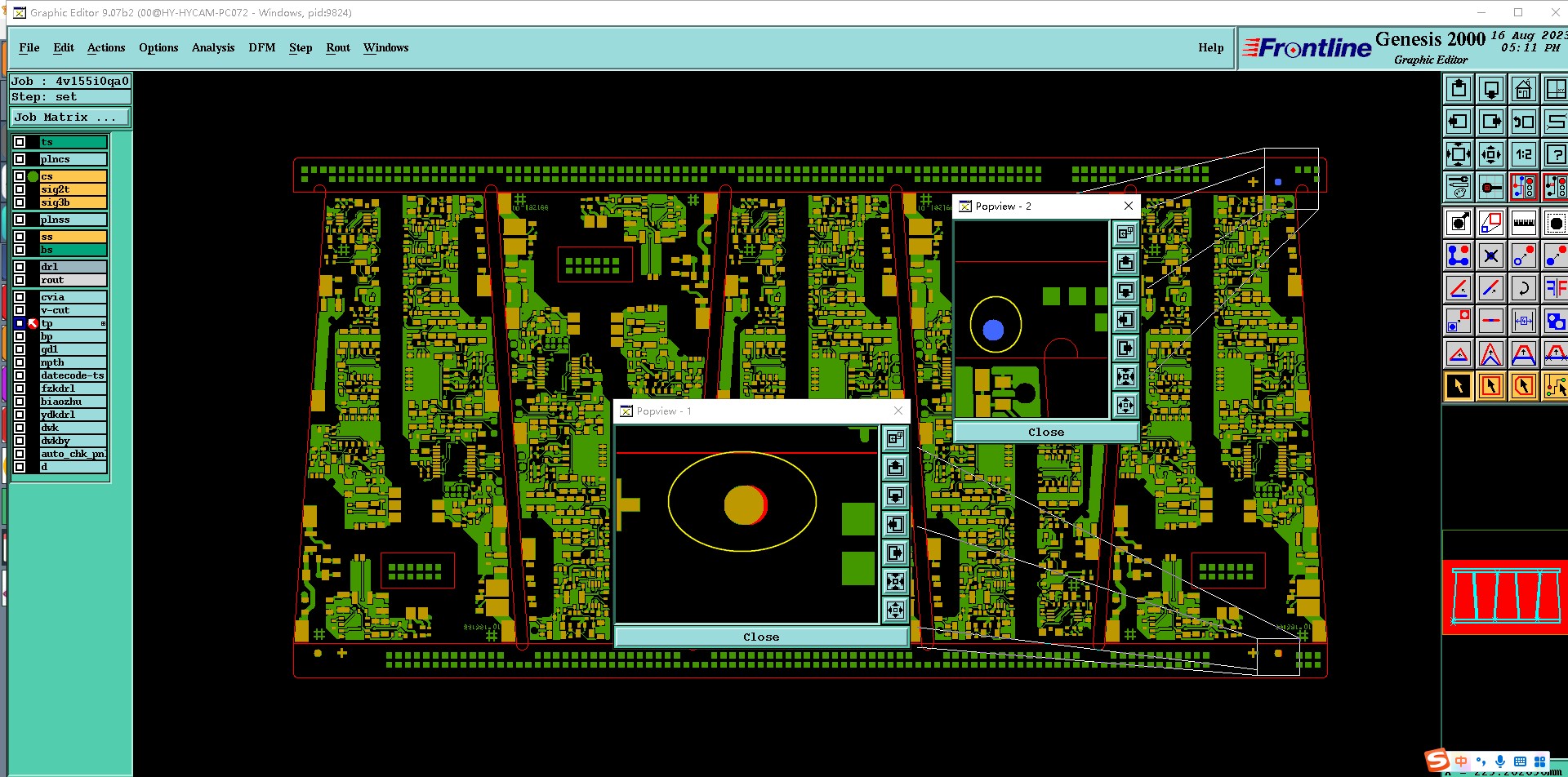Click the IME Chinese mode 中 icon
The width and height of the screenshot is (1568, 777).
click(1462, 761)
